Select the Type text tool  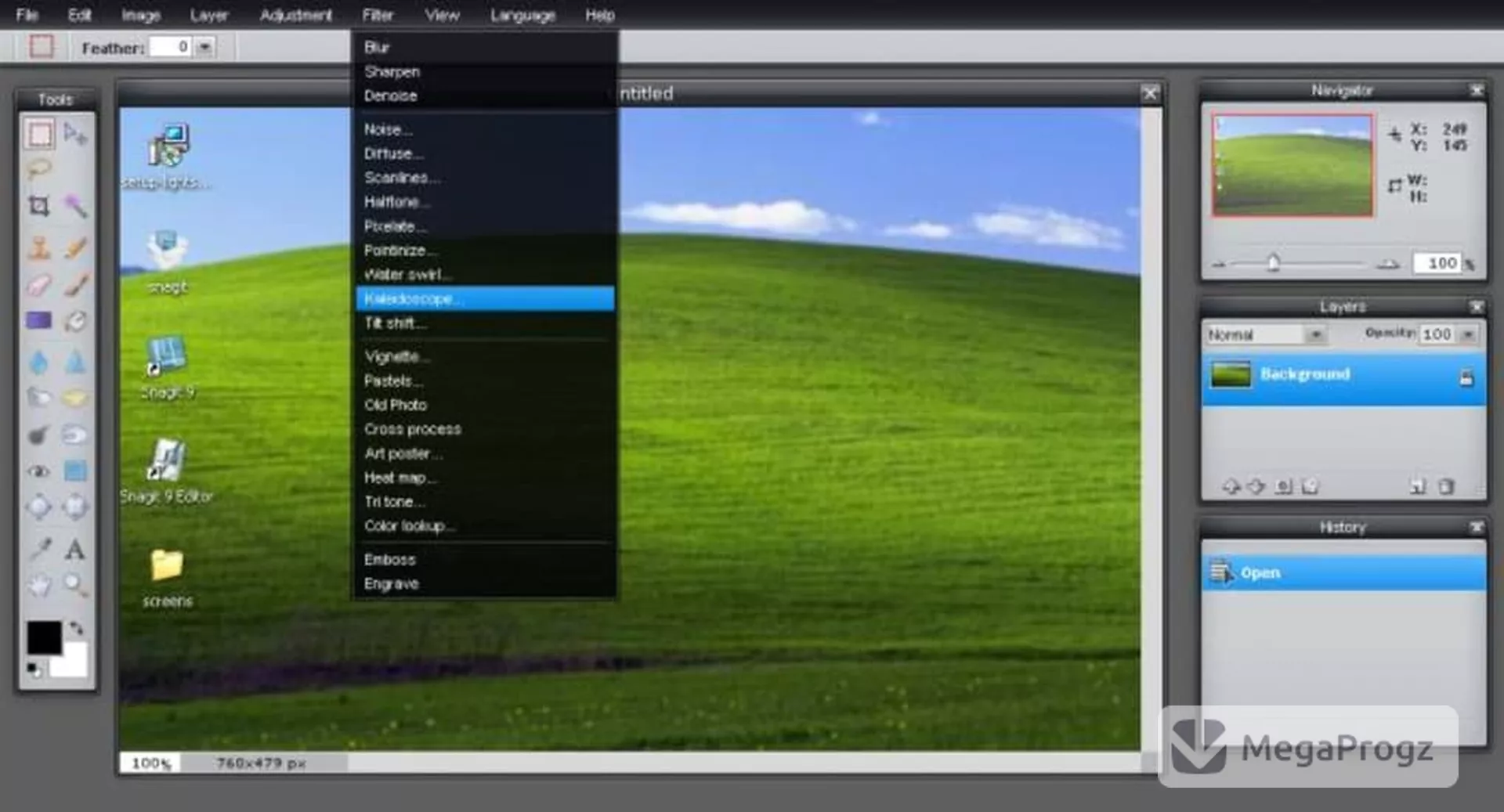(x=75, y=549)
